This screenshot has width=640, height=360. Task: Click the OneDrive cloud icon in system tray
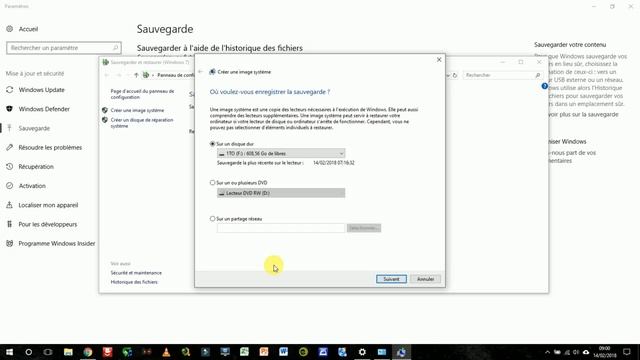coord(586,352)
